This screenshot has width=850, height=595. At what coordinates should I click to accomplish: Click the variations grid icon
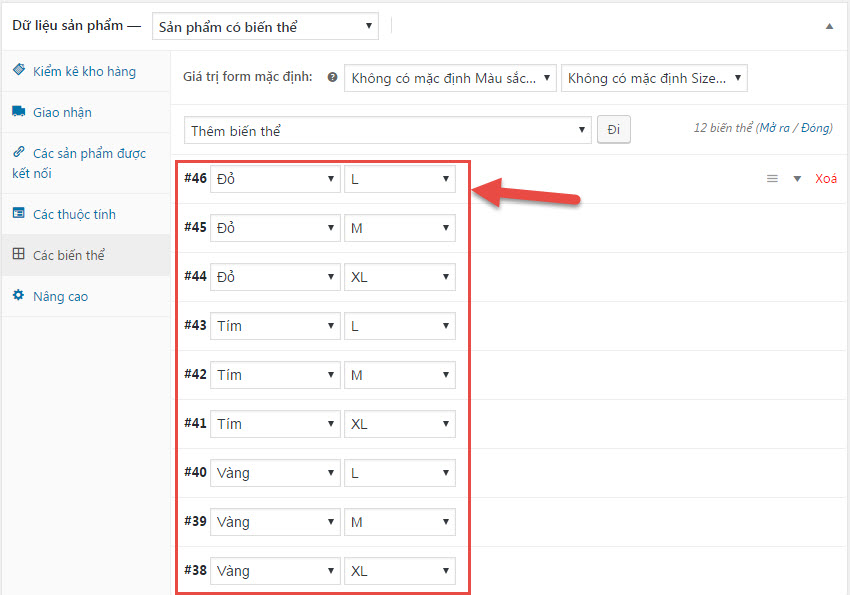coord(18,254)
